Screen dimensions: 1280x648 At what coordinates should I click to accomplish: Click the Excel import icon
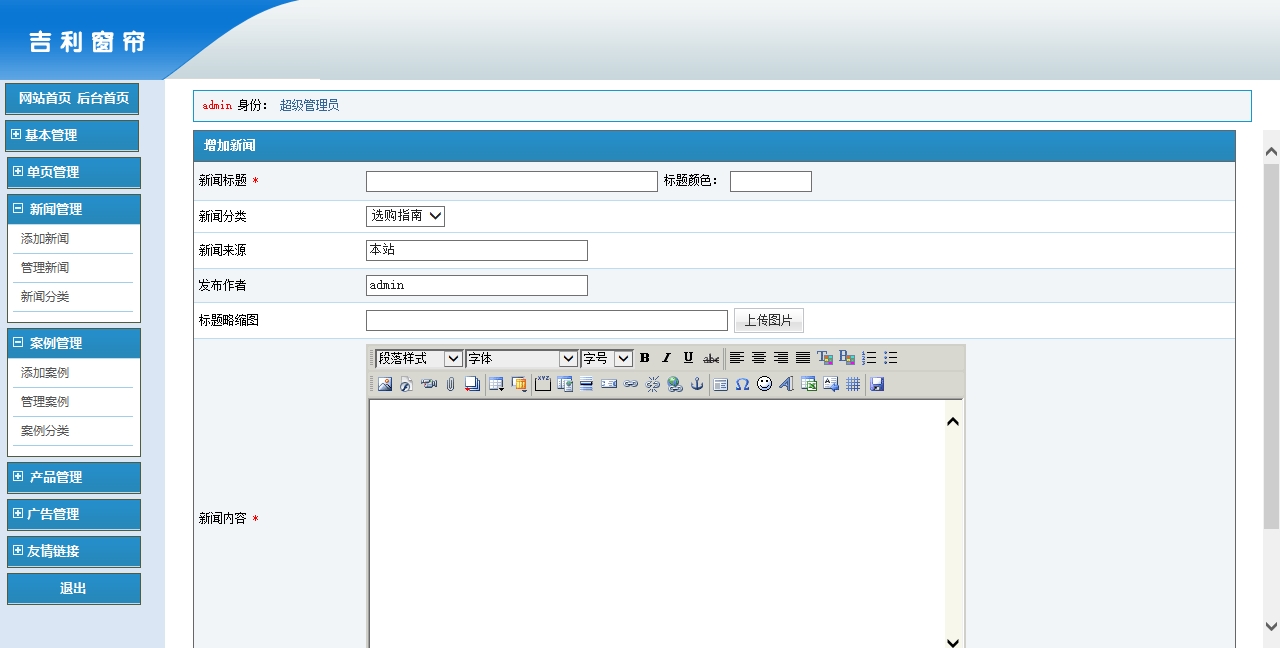[809, 384]
